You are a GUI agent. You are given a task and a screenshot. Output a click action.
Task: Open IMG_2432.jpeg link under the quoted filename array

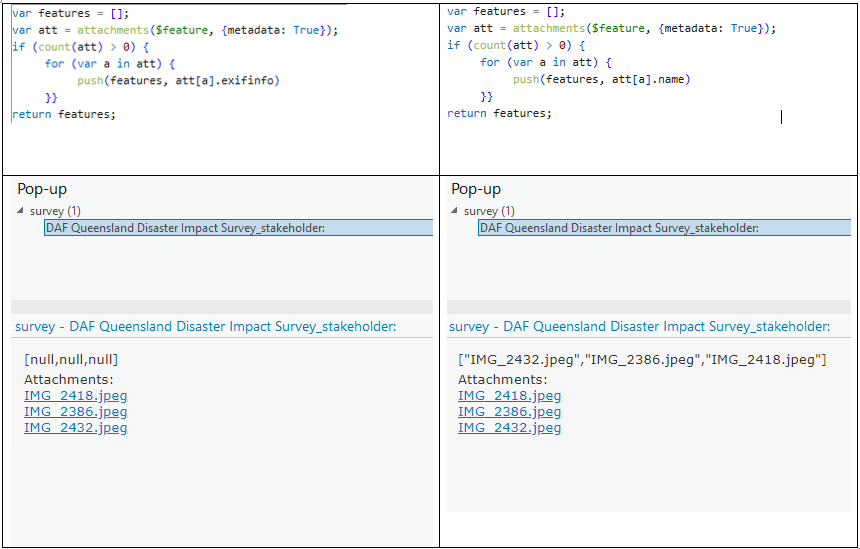pos(510,427)
